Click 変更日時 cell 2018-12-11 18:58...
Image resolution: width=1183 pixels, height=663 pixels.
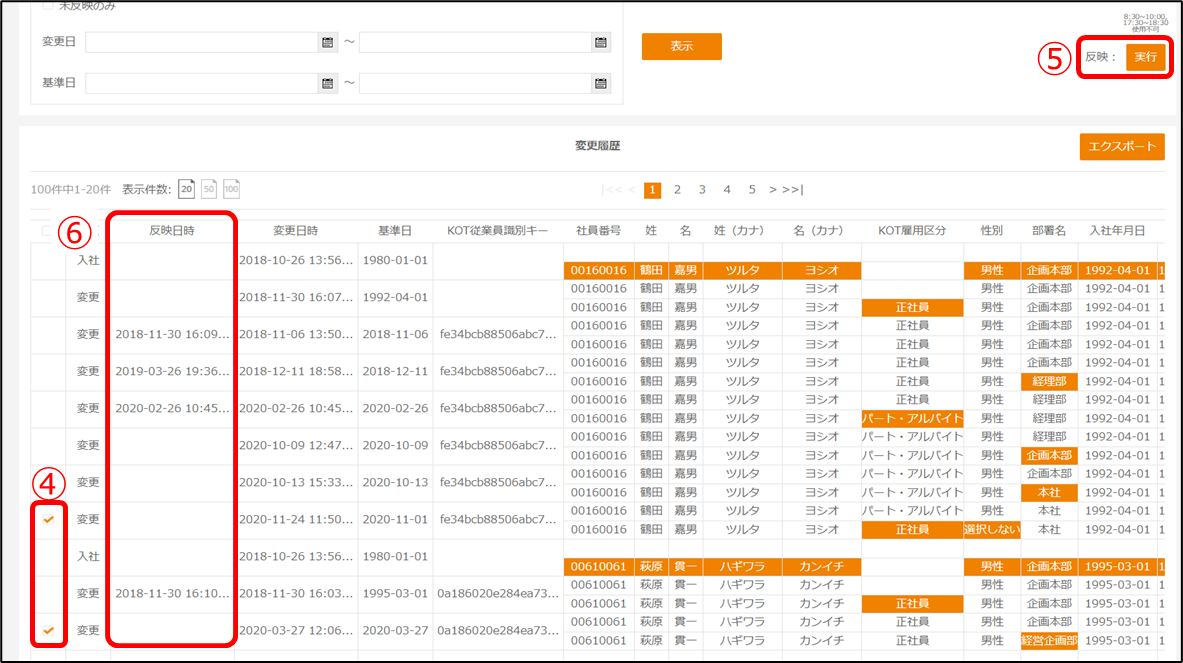[x=296, y=371]
